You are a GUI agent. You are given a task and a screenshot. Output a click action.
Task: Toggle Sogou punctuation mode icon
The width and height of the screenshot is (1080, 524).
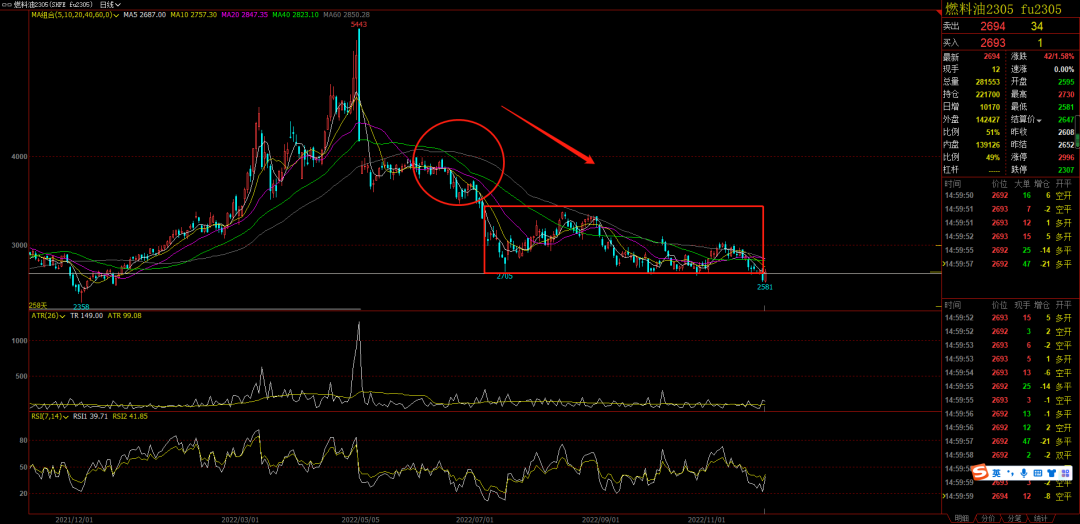[1011, 473]
